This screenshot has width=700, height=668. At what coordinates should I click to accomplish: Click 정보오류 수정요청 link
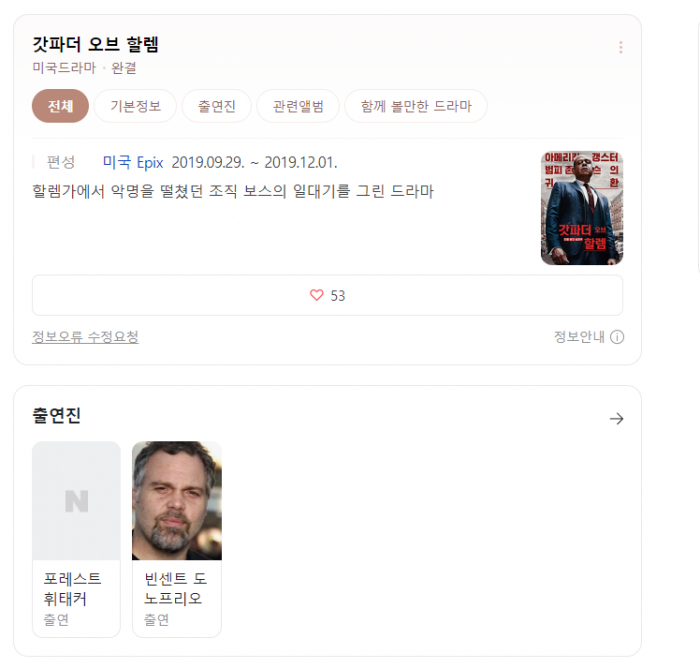pyautogui.click(x=85, y=337)
